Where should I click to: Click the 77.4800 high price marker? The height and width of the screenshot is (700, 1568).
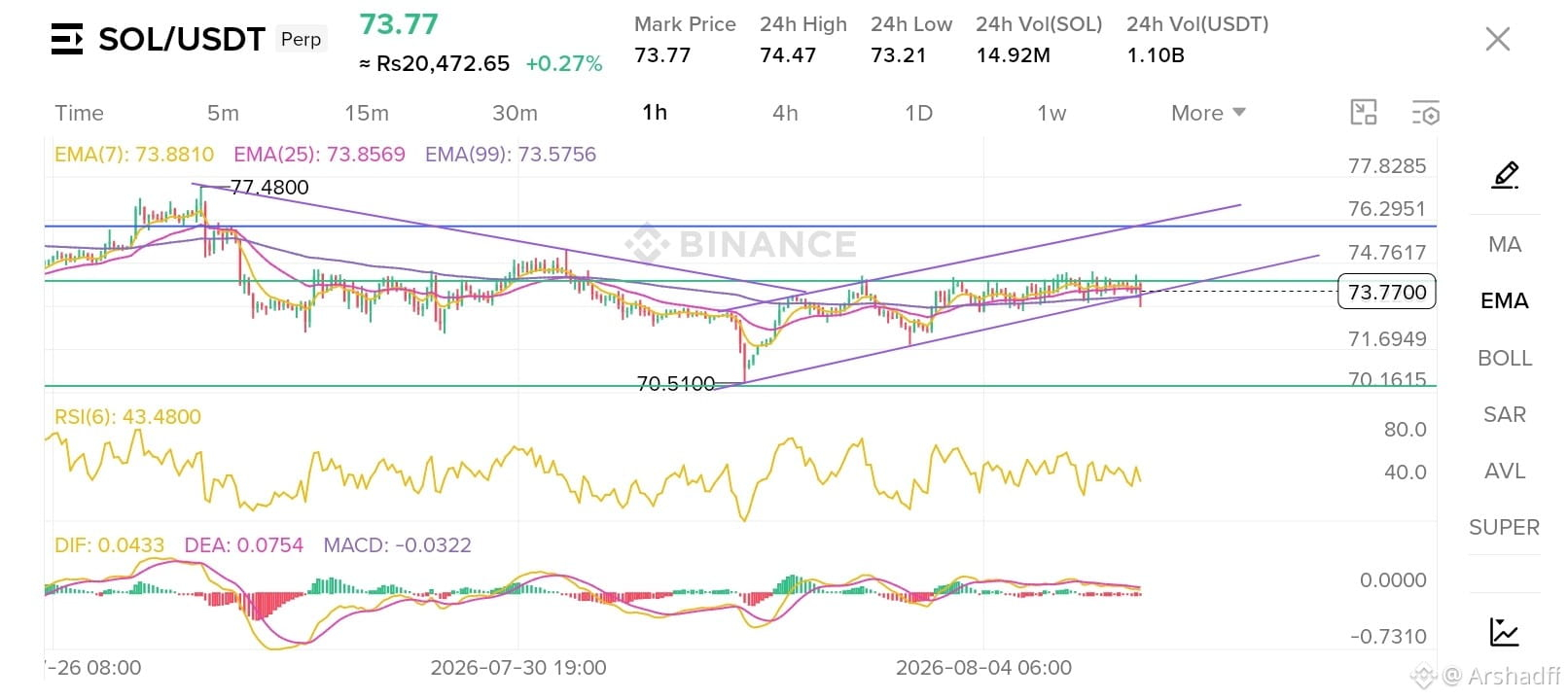pyautogui.click(x=269, y=187)
